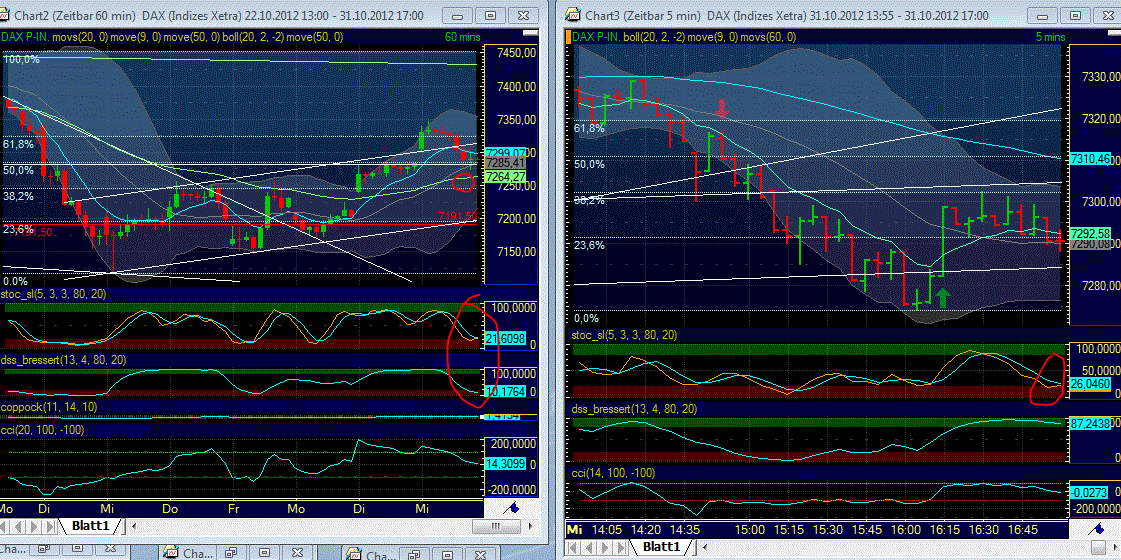Image resolution: width=1121 pixels, height=560 pixels.
Task: Click price label 7264,27 in Chart2
Action: point(505,176)
